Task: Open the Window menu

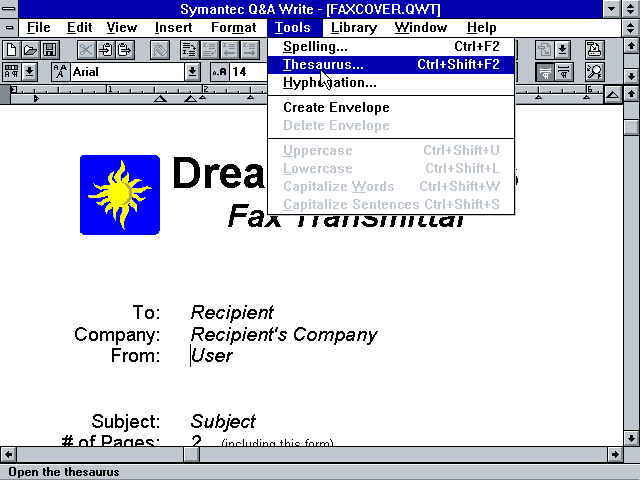Action: click(421, 27)
